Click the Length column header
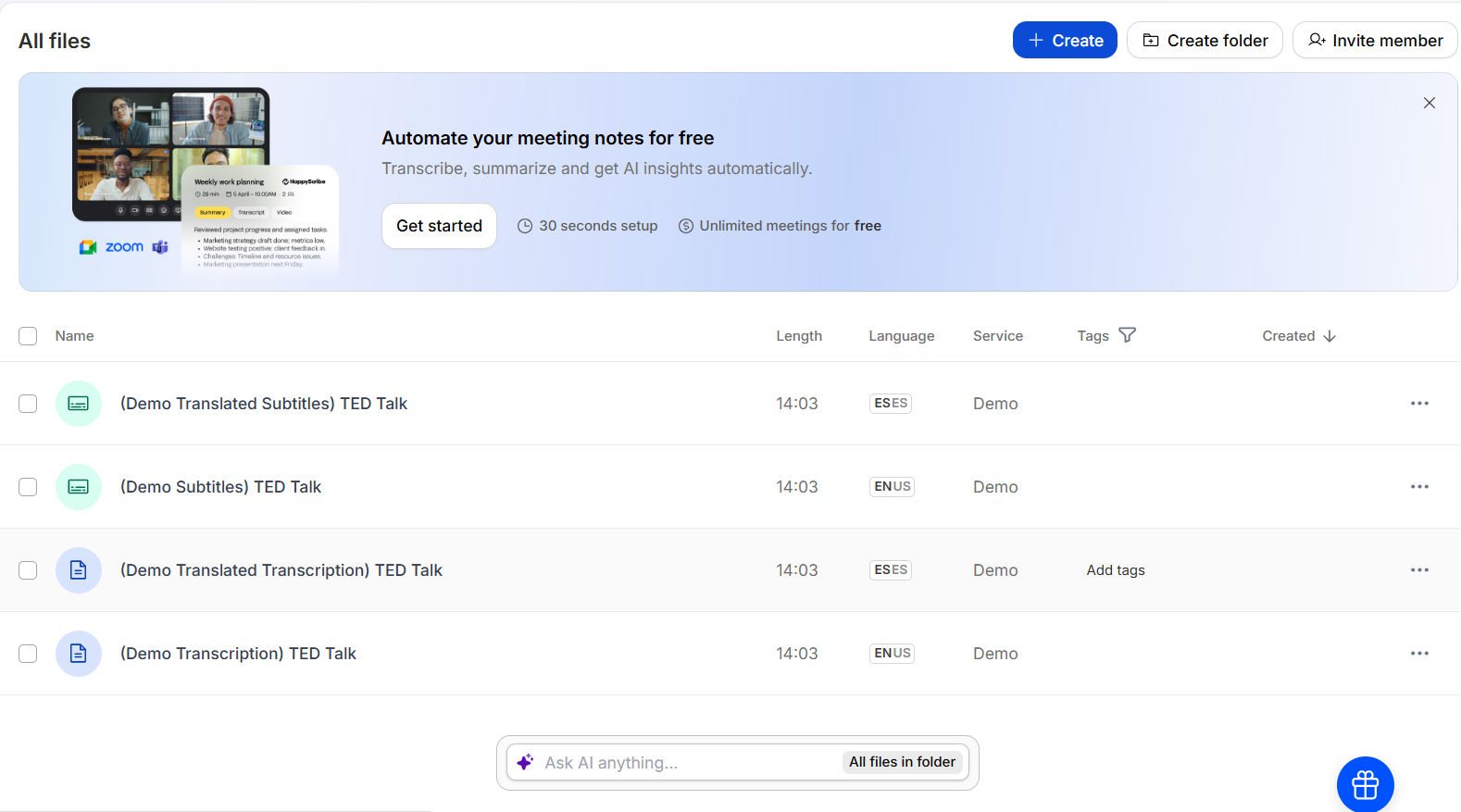The height and width of the screenshot is (812, 1461). [x=798, y=336]
